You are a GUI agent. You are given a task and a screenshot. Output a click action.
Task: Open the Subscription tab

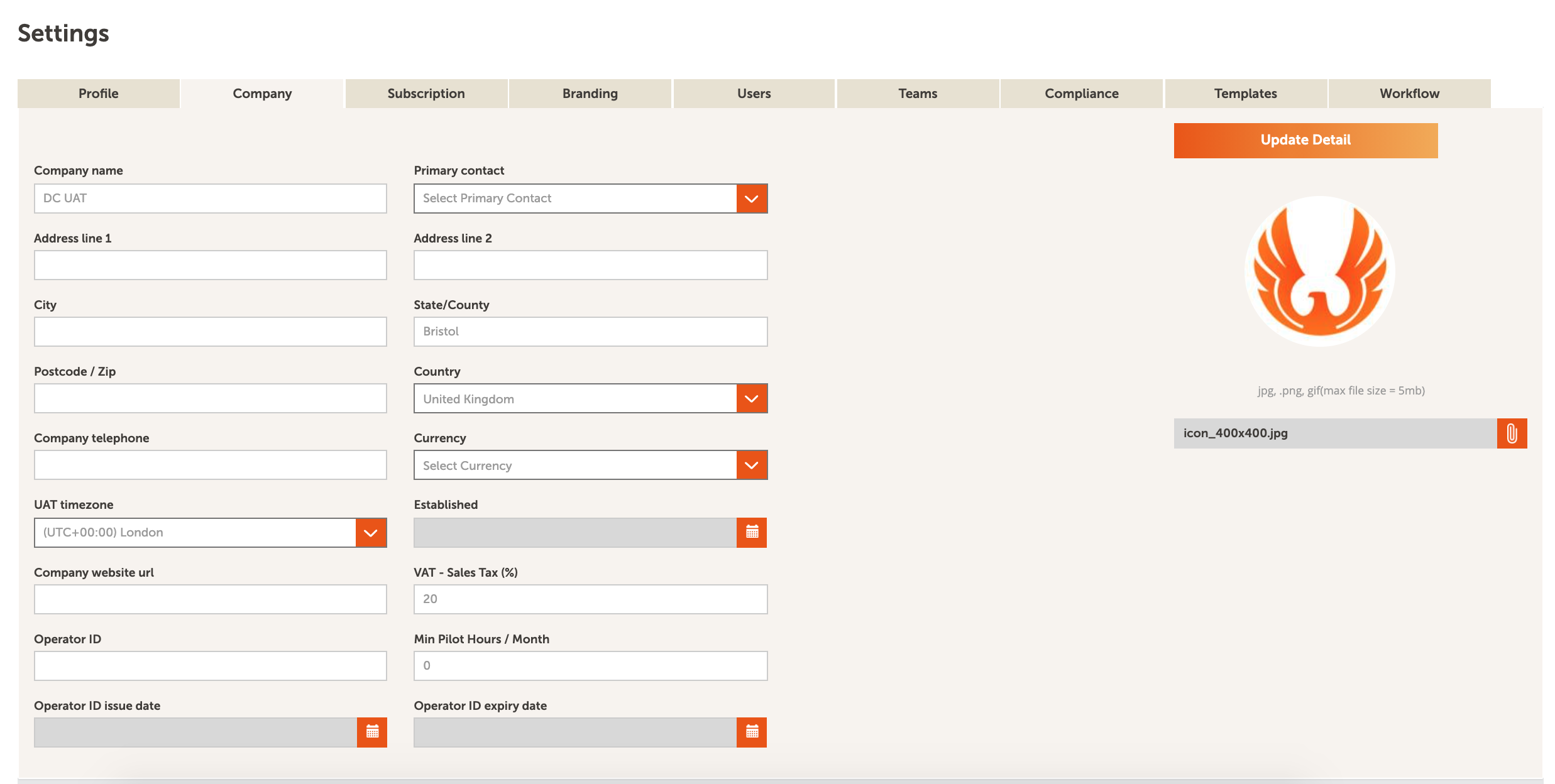click(426, 94)
